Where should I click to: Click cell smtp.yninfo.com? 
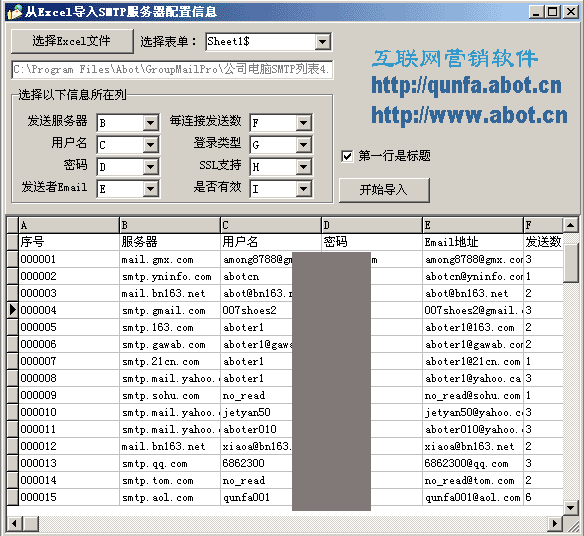[170, 276]
